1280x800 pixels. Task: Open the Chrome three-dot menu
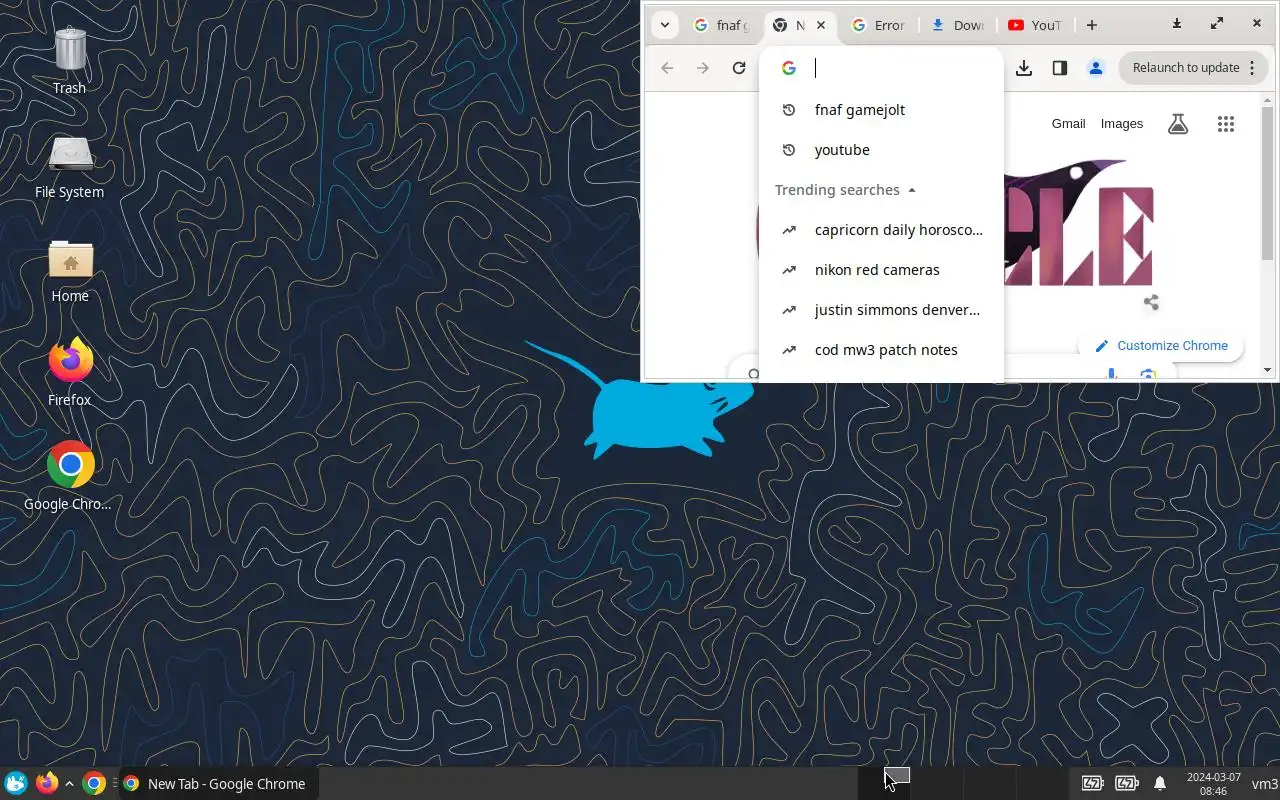pyautogui.click(x=1251, y=68)
